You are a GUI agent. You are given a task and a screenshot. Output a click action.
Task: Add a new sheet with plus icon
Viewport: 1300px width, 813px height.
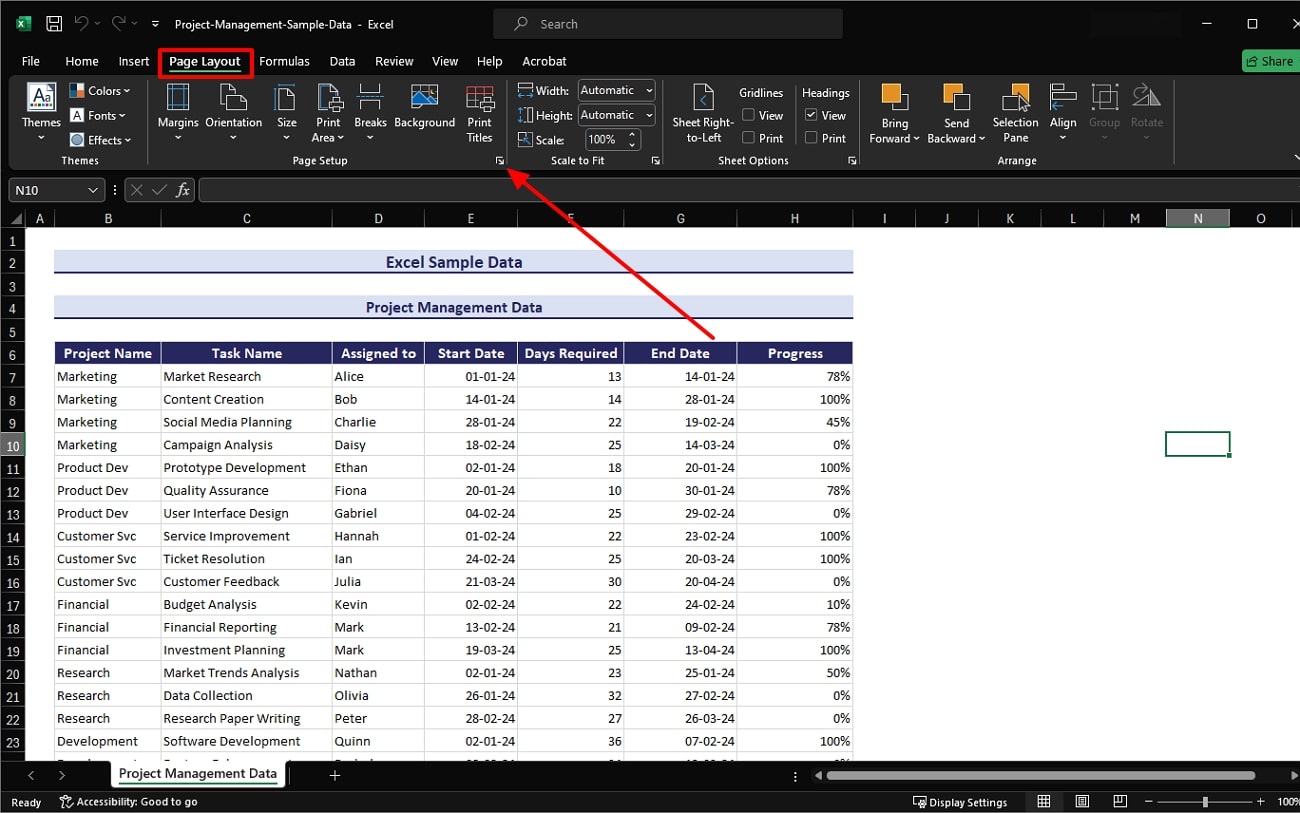pos(335,775)
